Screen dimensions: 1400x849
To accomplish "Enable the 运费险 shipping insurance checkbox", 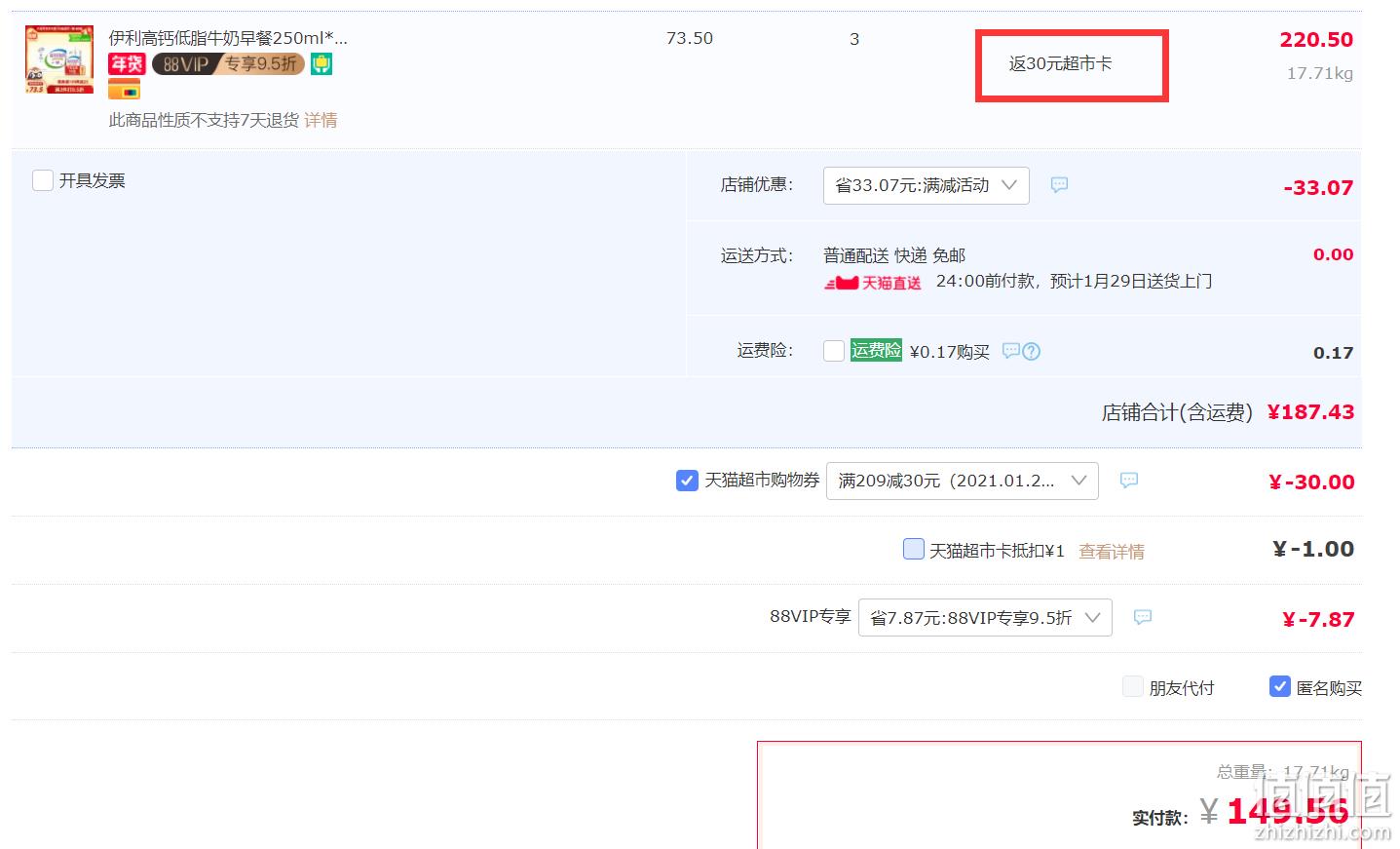I will coord(834,351).
